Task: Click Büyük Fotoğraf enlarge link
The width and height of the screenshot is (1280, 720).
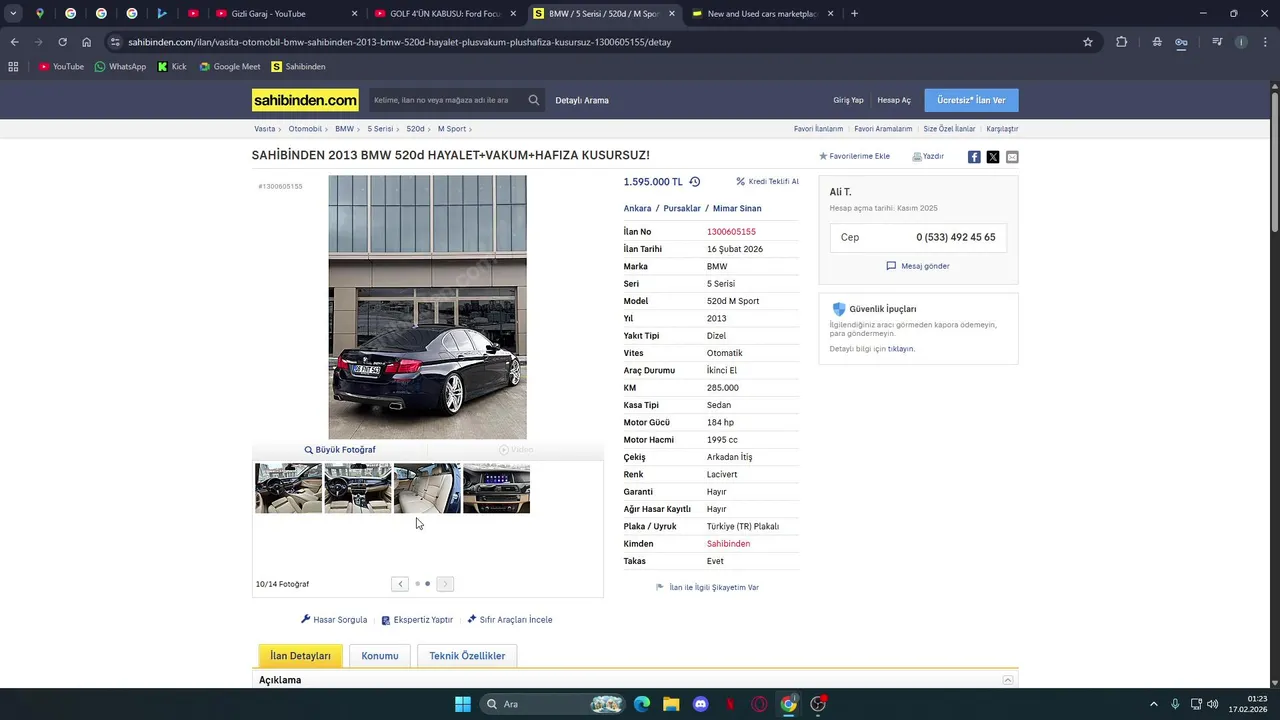Action: pos(340,450)
